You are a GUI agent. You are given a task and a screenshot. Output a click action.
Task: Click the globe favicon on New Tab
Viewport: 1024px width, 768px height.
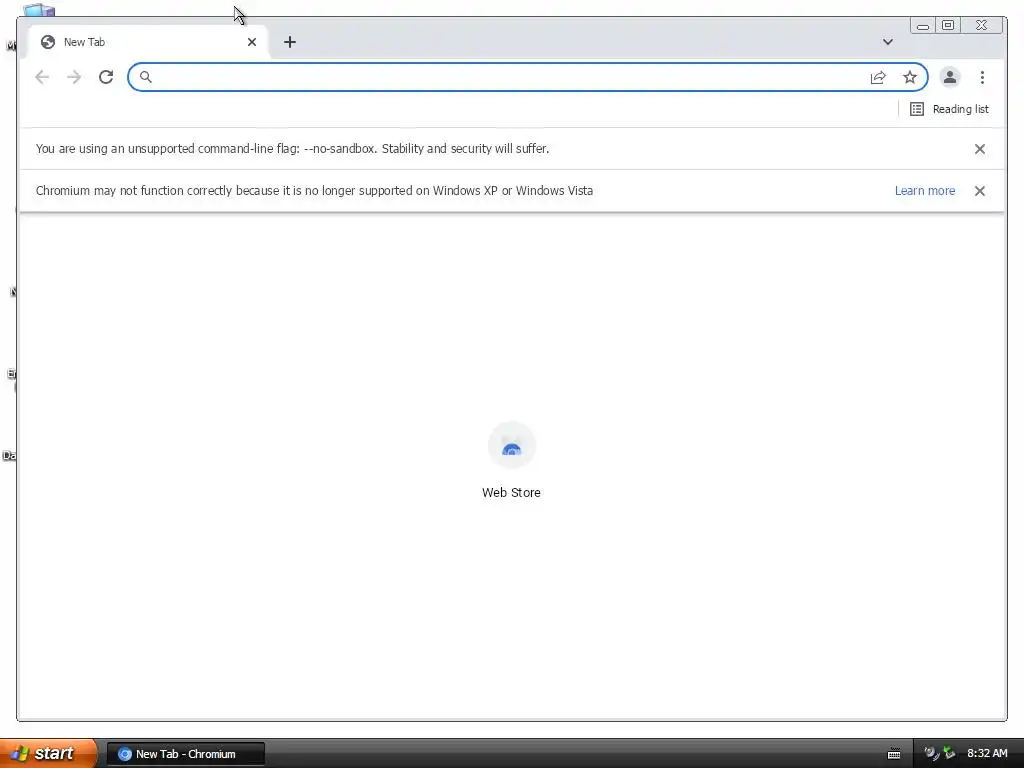click(48, 42)
